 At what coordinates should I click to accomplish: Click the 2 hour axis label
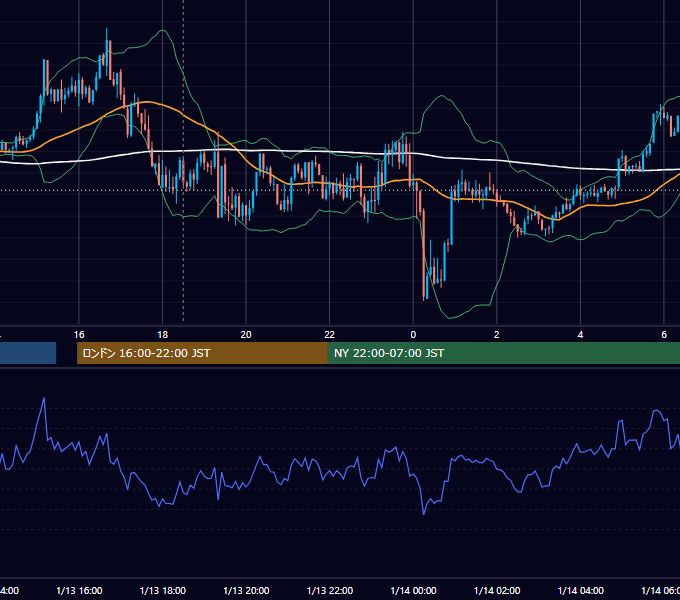coord(497,335)
